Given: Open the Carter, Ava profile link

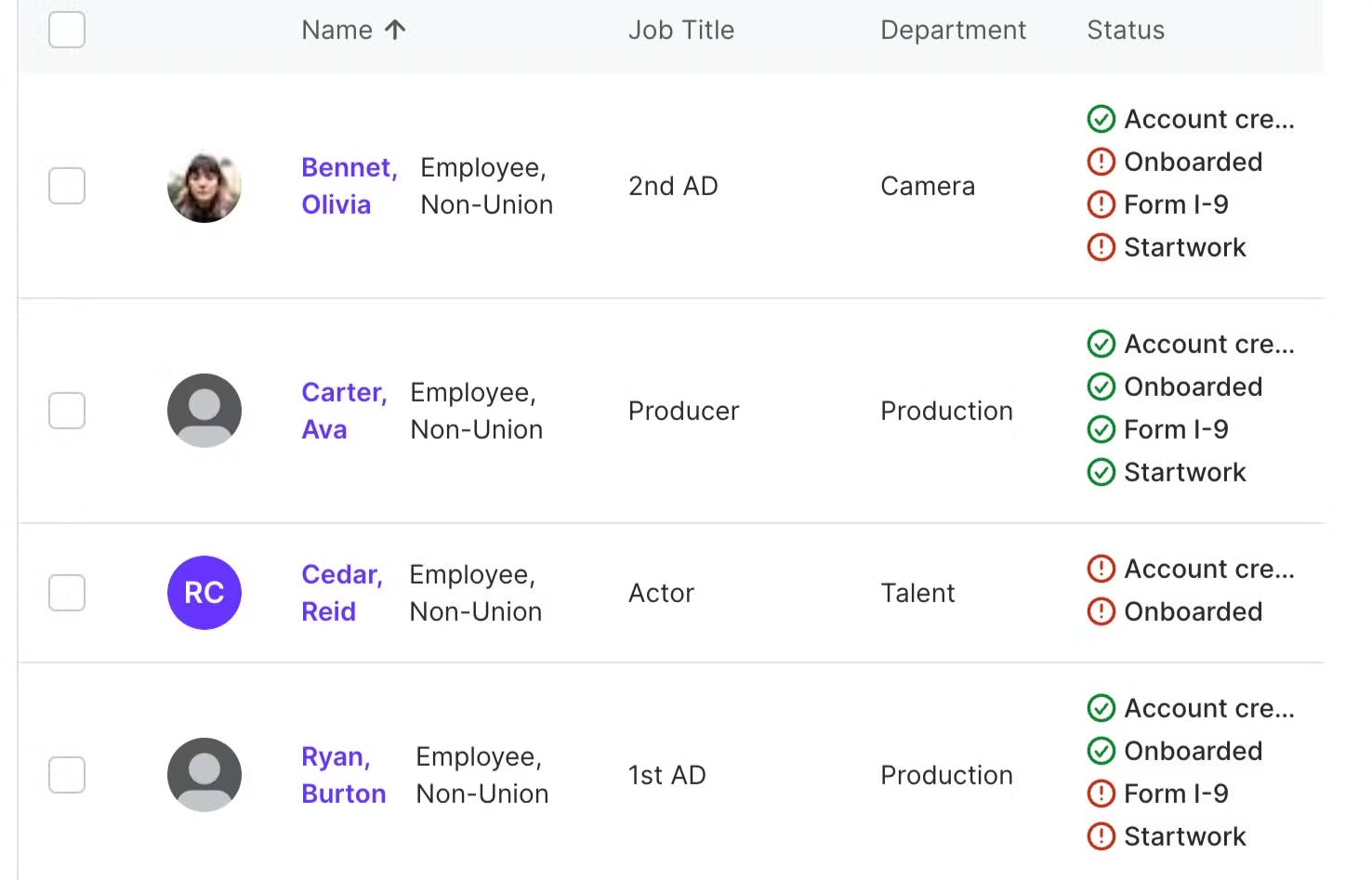Looking at the screenshot, I should [343, 411].
